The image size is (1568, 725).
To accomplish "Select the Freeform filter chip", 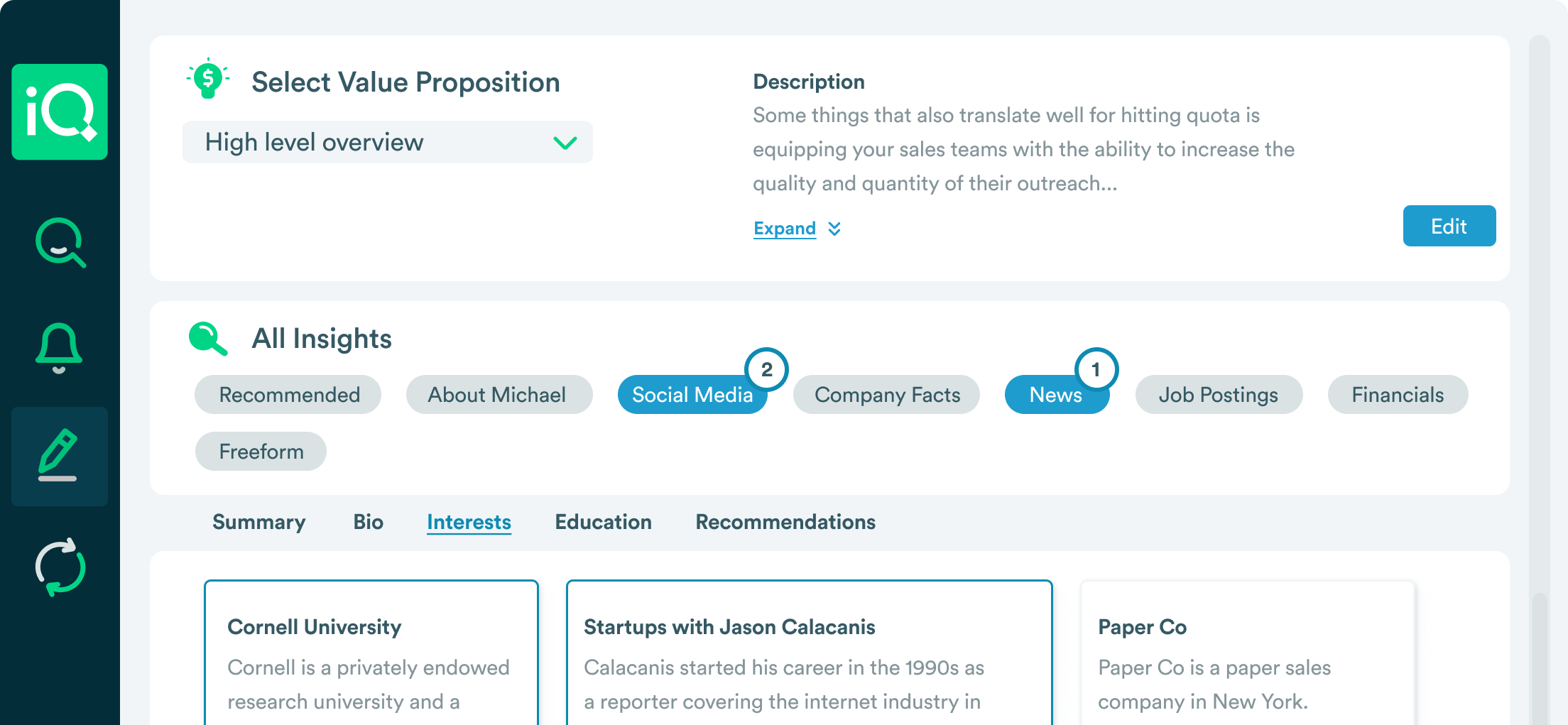I will pyautogui.click(x=261, y=452).
